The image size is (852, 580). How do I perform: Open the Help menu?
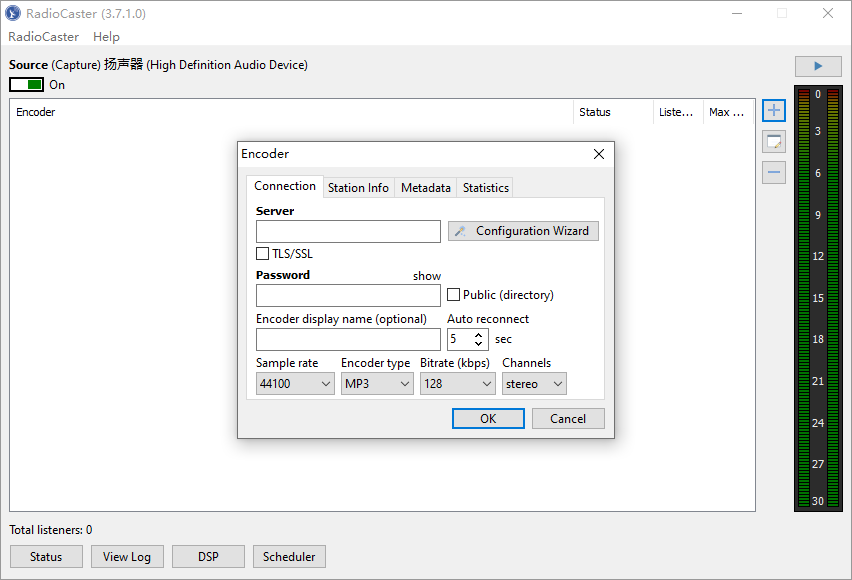(106, 36)
